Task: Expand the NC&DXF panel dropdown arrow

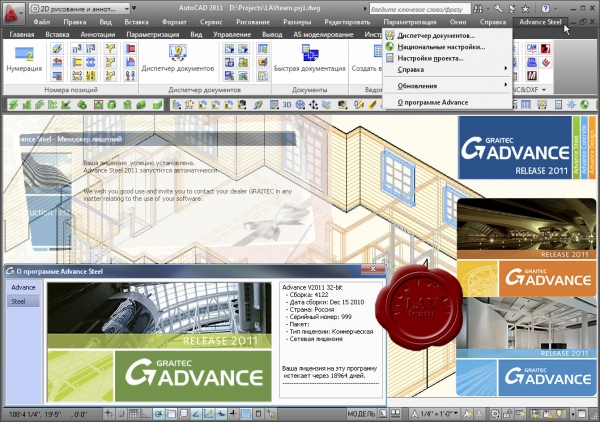Action: [x=544, y=90]
